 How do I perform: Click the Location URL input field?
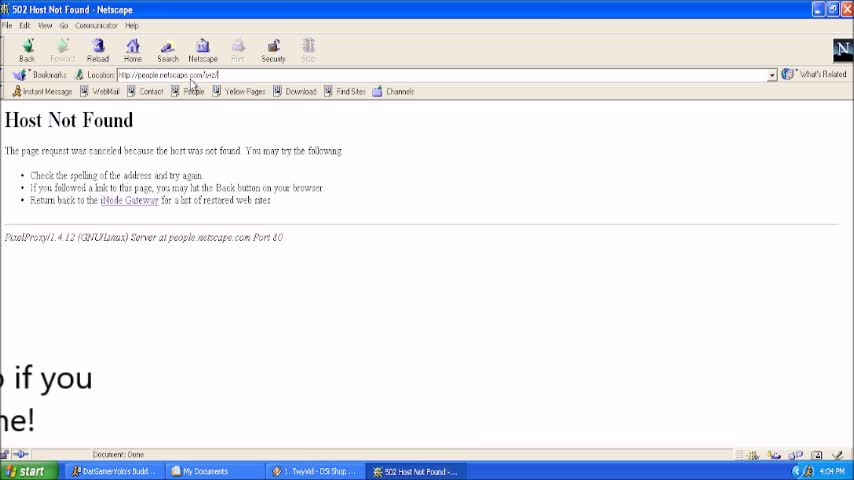pyautogui.click(x=442, y=75)
